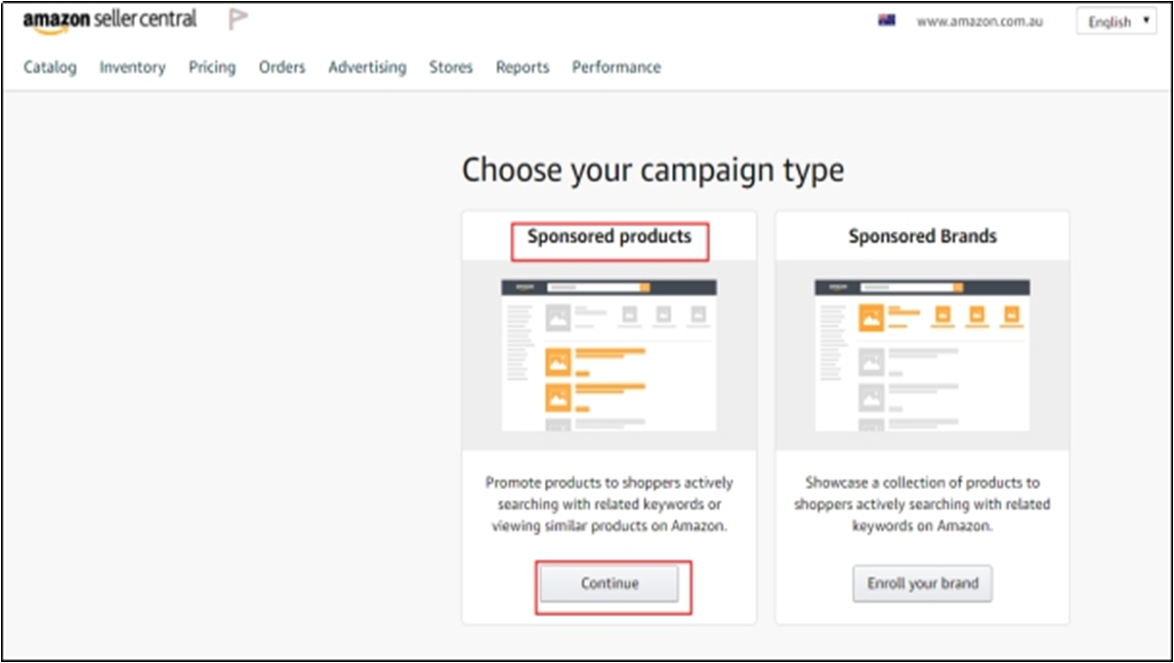Open the Inventory menu
The width and height of the screenshot is (1174, 663).
(x=132, y=67)
